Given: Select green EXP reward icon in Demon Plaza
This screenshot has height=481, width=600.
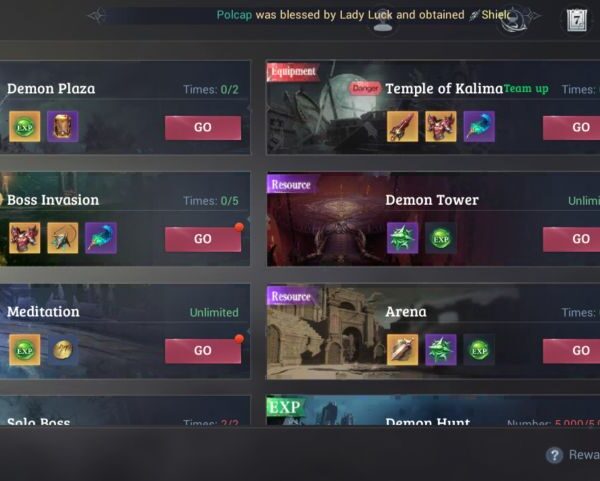Looking at the screenshot, I should point(24,127).
